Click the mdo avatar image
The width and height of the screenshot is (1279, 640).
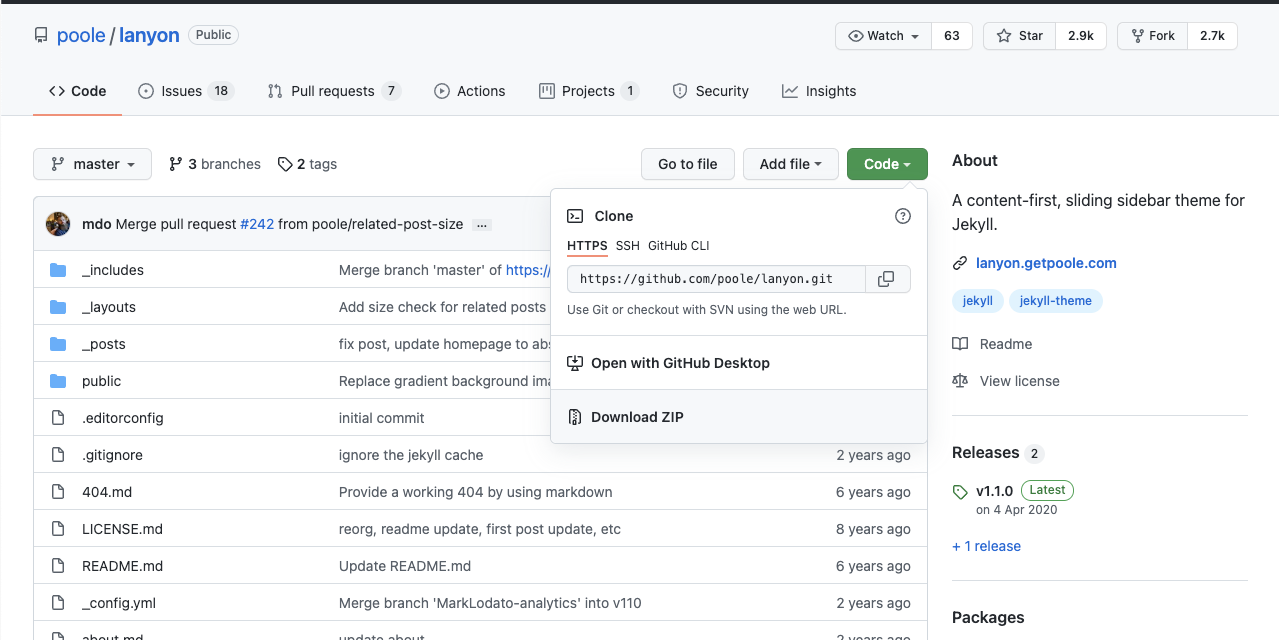[x=58, y=224]
